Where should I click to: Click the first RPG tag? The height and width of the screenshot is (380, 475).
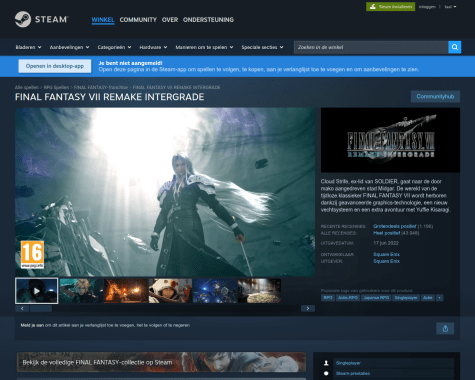point(328,298)
